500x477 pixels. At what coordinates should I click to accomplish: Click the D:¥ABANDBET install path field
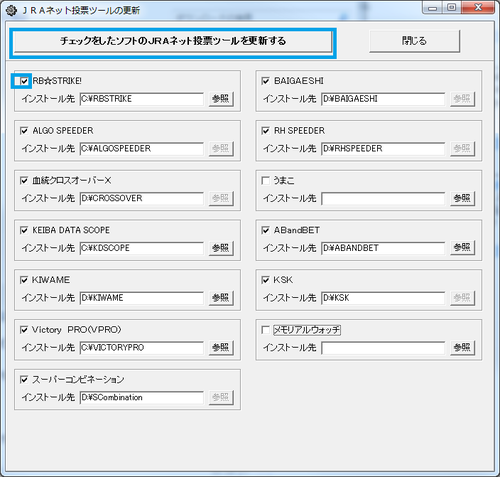click(x=383, y=248)
